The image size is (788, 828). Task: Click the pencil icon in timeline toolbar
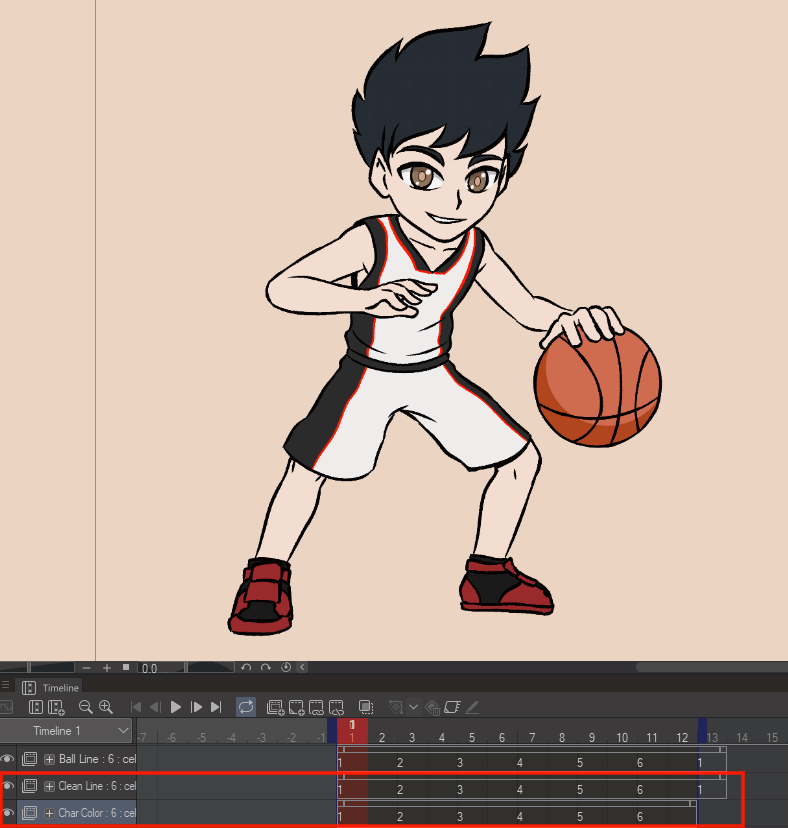pyautogui.click(x=472, y=707)
